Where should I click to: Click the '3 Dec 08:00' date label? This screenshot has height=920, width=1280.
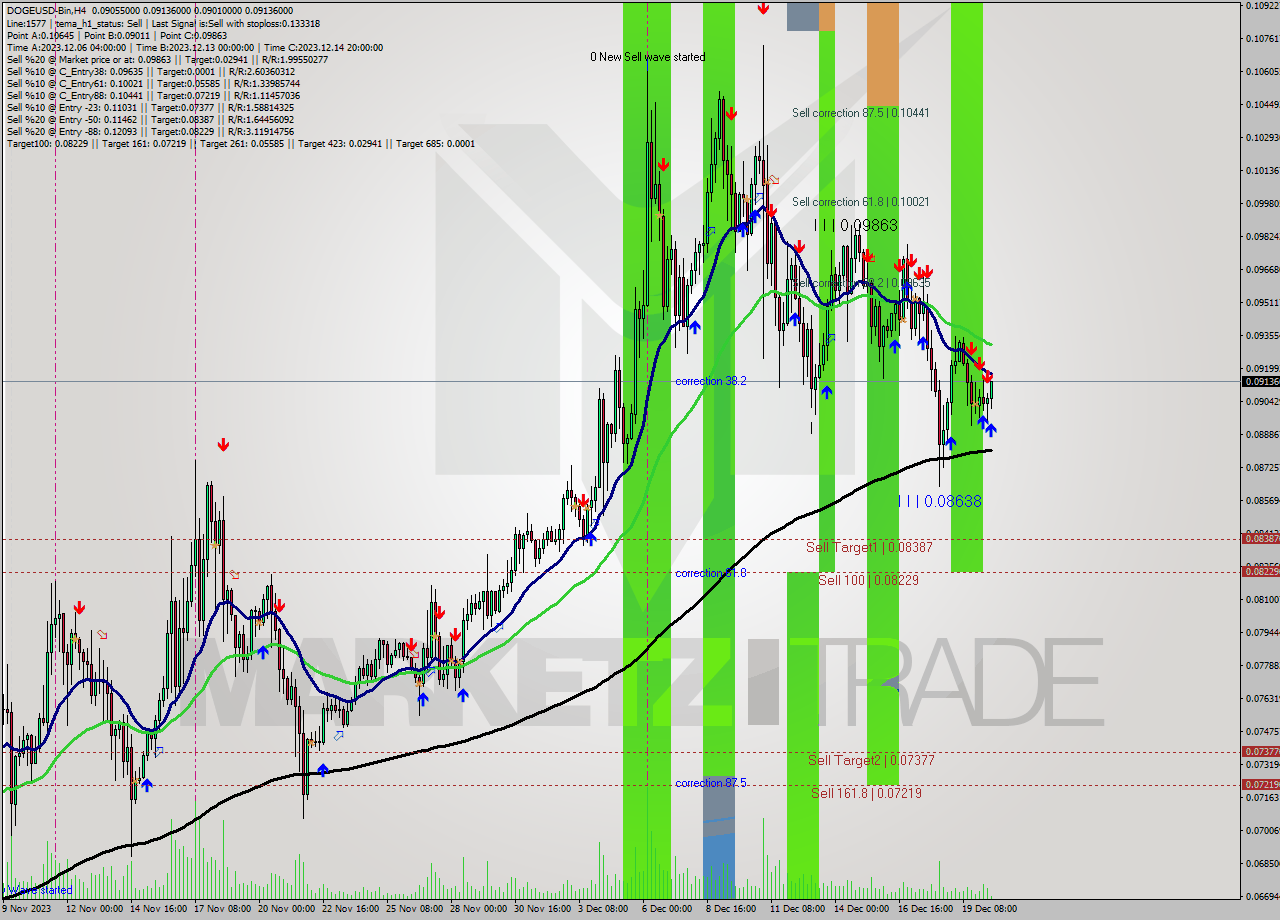click(603, 909)
